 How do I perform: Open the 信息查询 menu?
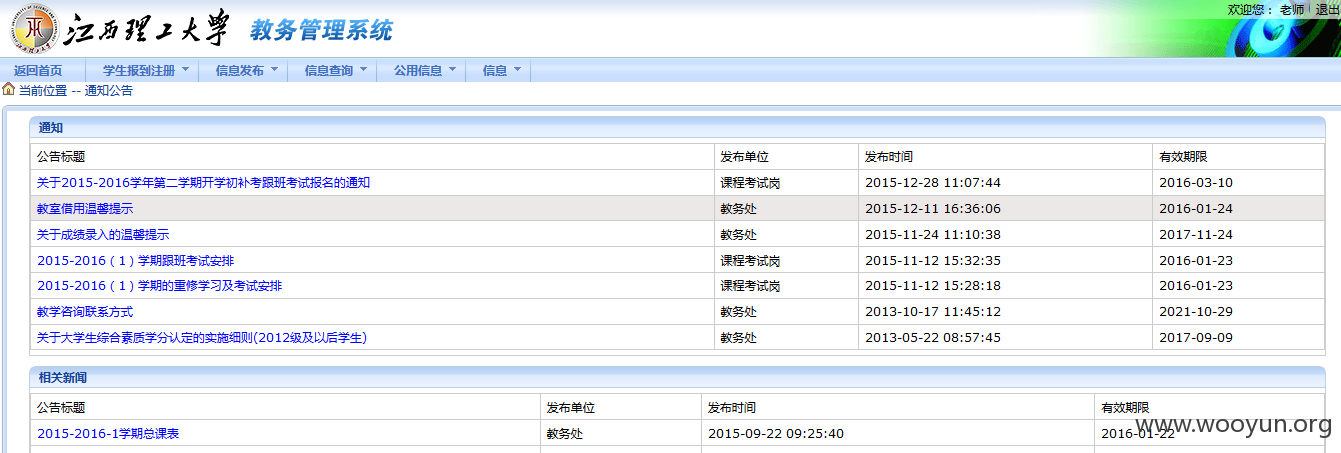tap(329, 71)
